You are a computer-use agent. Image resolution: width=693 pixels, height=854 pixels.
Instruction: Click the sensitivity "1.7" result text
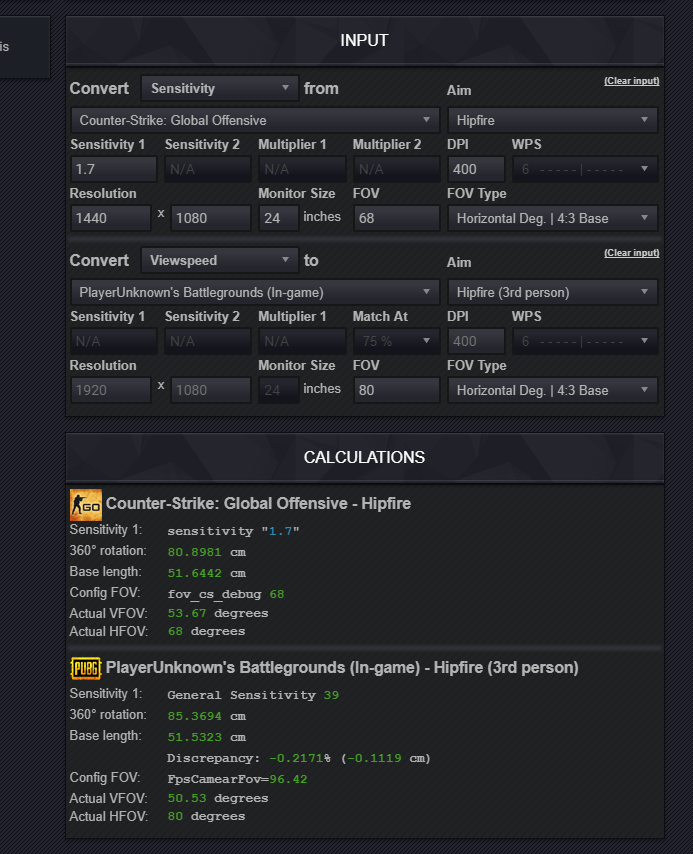click(x=233, y=531)
